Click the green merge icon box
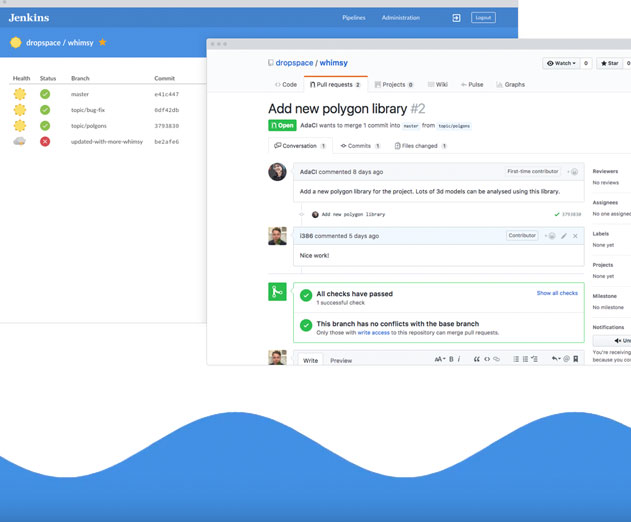 pos(277,292)
